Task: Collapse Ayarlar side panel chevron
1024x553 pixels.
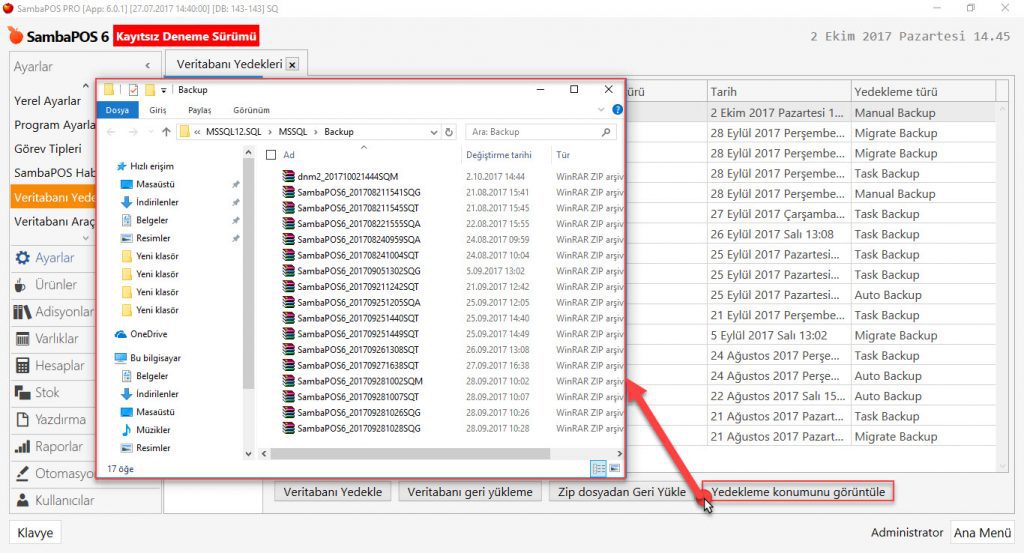Action: (x=148, y=66)
